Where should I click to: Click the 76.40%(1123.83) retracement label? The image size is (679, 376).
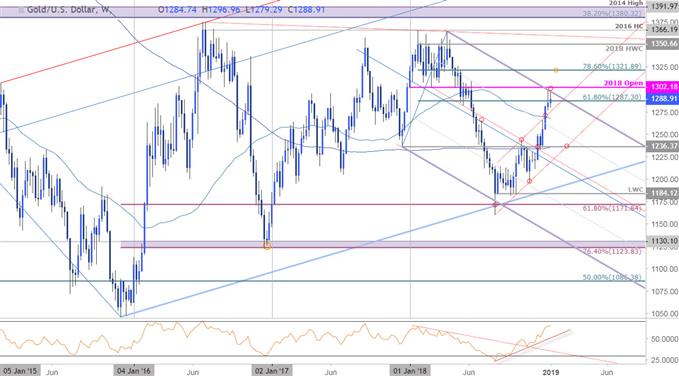pos(612,251)
